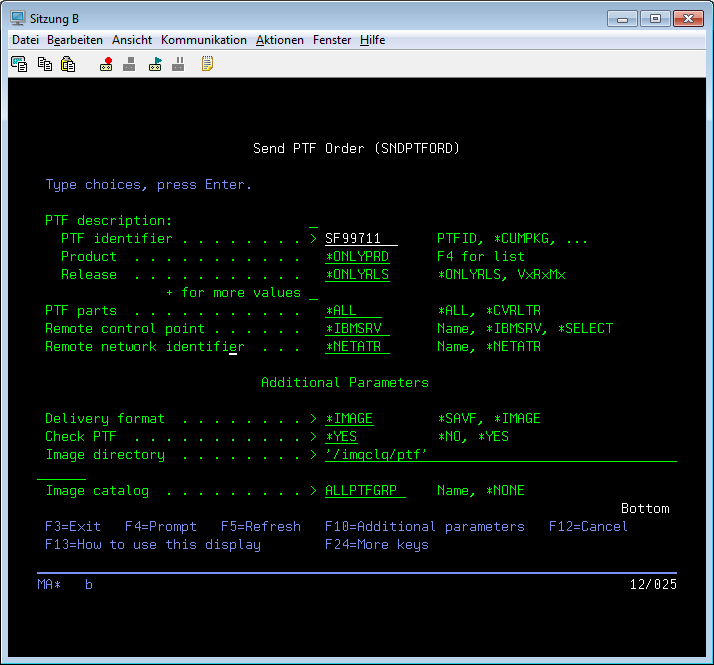Open the Aktionen menu
This screenshot has height=665, width=714.
280,40
